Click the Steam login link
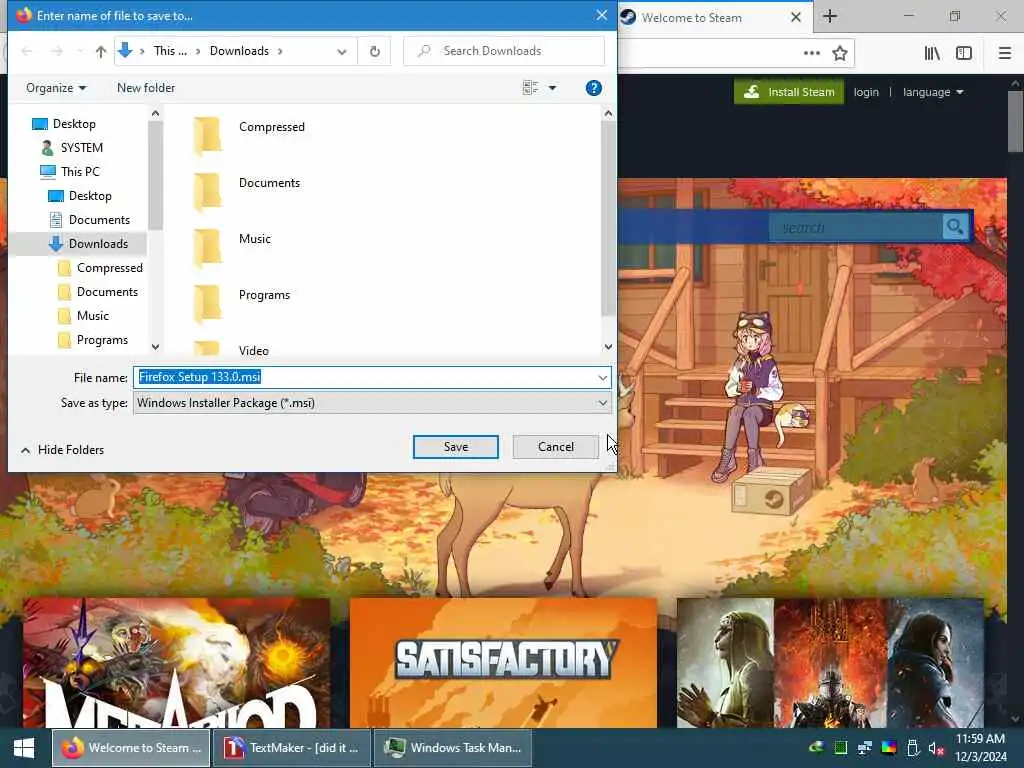 (866, 92)
